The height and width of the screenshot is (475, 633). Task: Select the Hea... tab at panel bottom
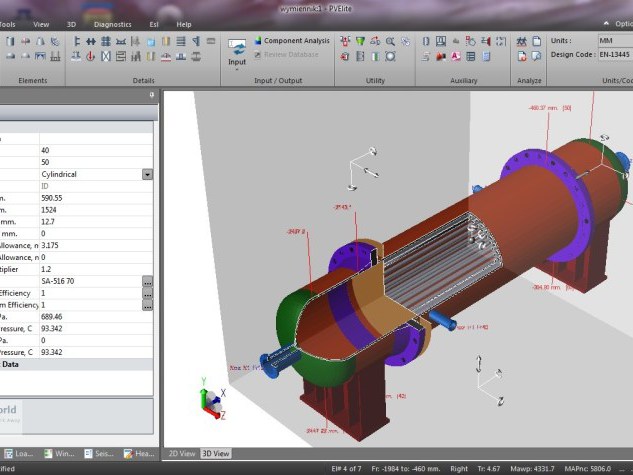click(x=142, y=453)
